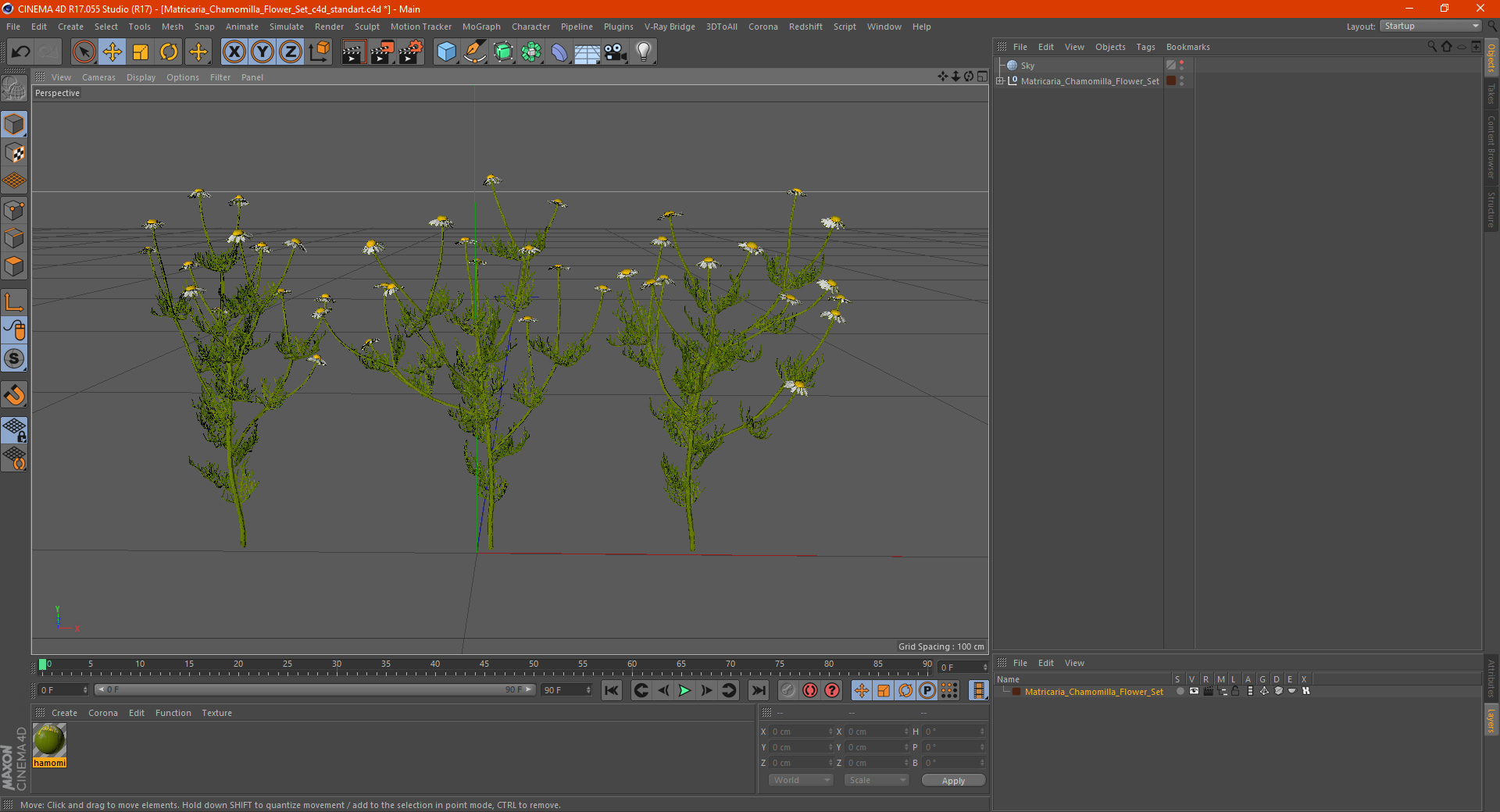Toggle Autokeying button
Screen dimensions: 1500x812
[x=810, y=690]
